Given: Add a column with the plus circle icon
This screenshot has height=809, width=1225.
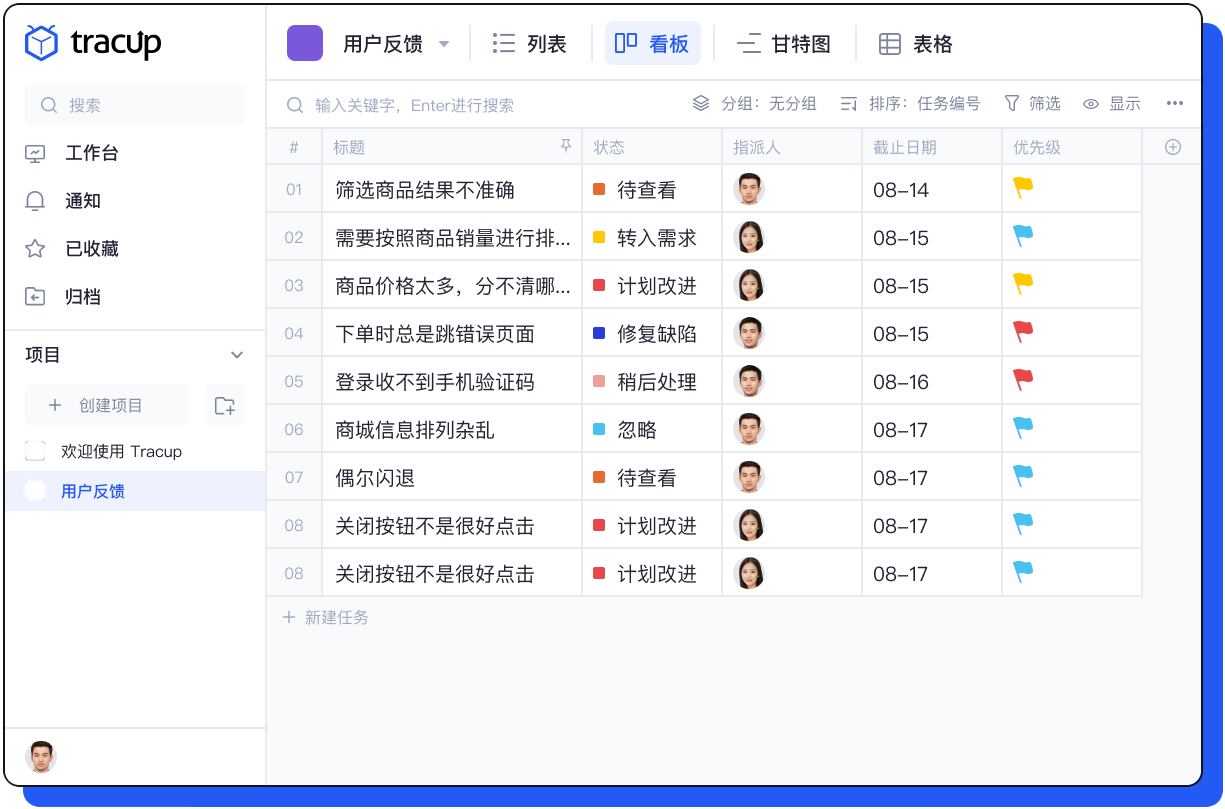Looking at the screenshot, I should click(x=1173, y=147).
